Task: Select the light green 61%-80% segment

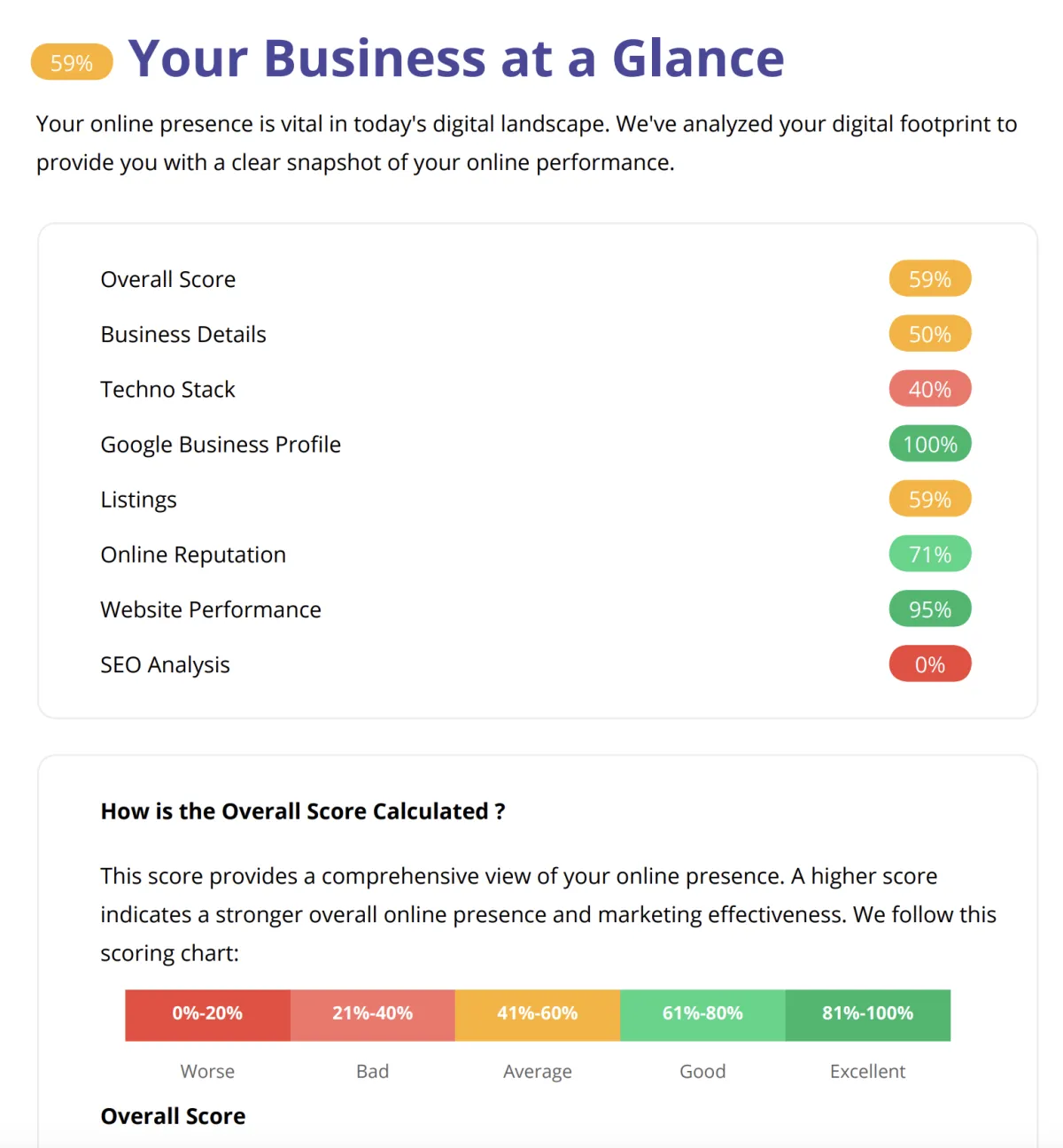Action: click(x=702, y=1014)
